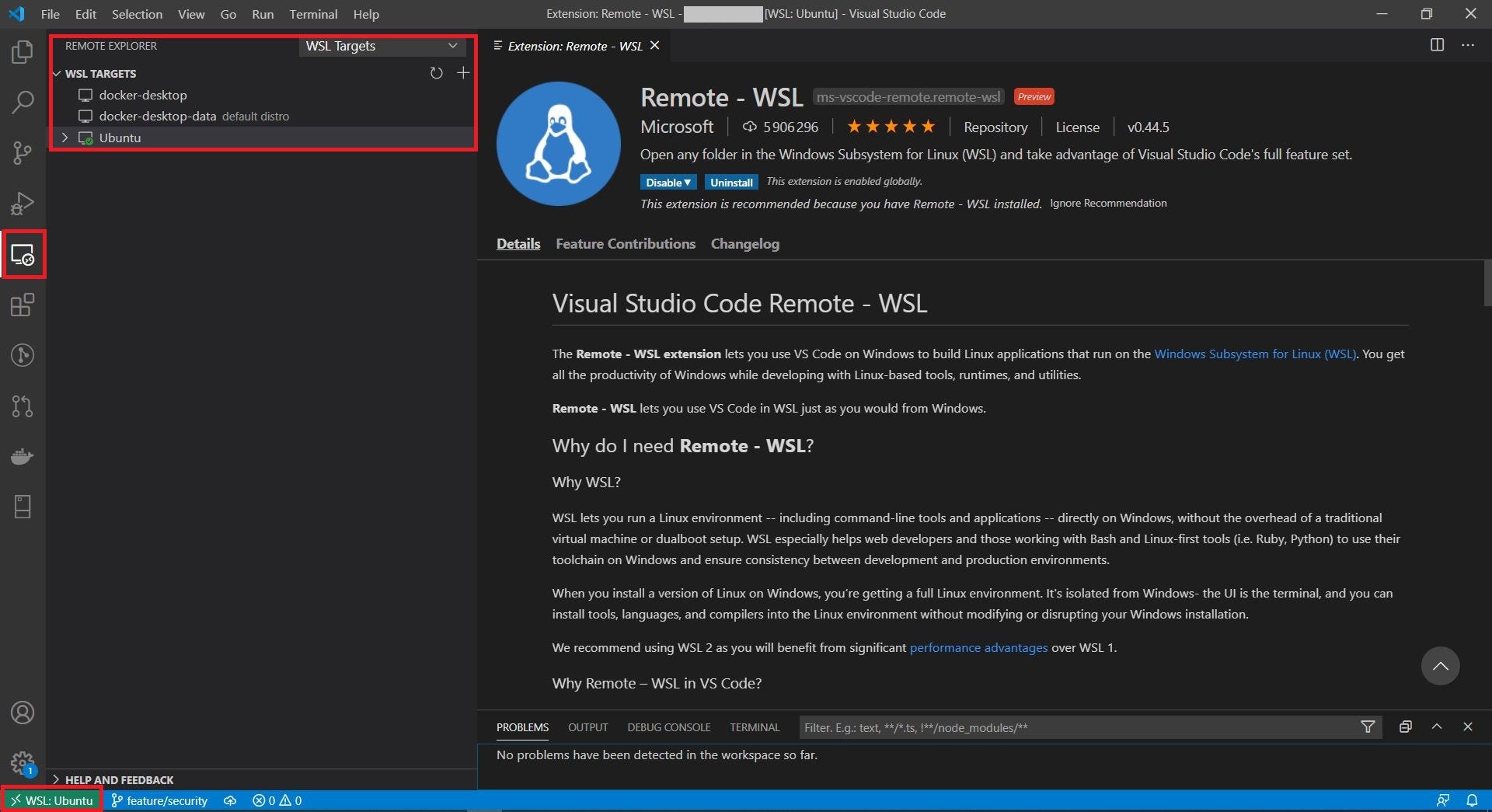Viewport: 1492px width, 812px height.
Task: Add a new WSL distro with plus icon
Action: (463, 73)
